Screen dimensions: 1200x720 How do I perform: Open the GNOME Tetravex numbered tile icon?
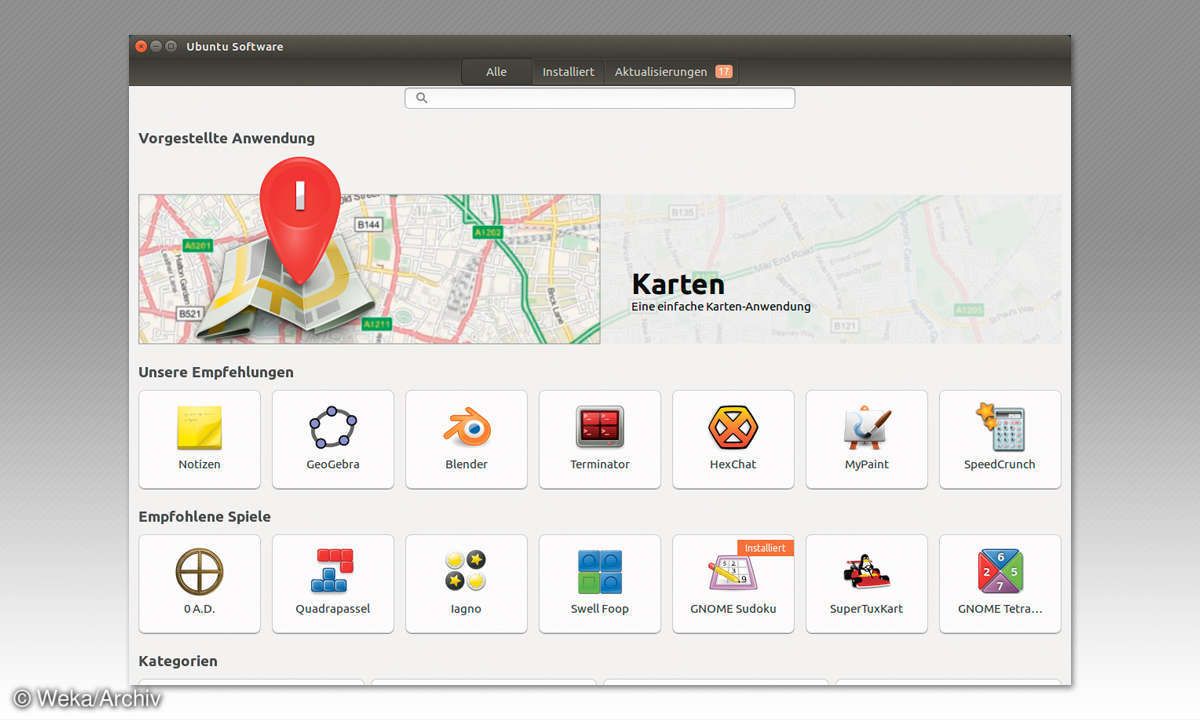(x=1000, y=572)
